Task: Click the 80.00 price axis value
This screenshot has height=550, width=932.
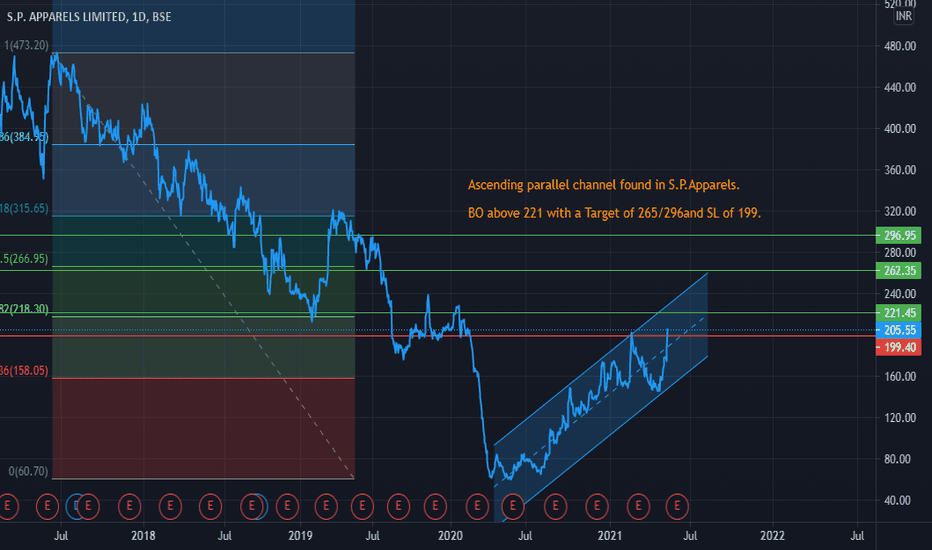Action: pos(897,459)
